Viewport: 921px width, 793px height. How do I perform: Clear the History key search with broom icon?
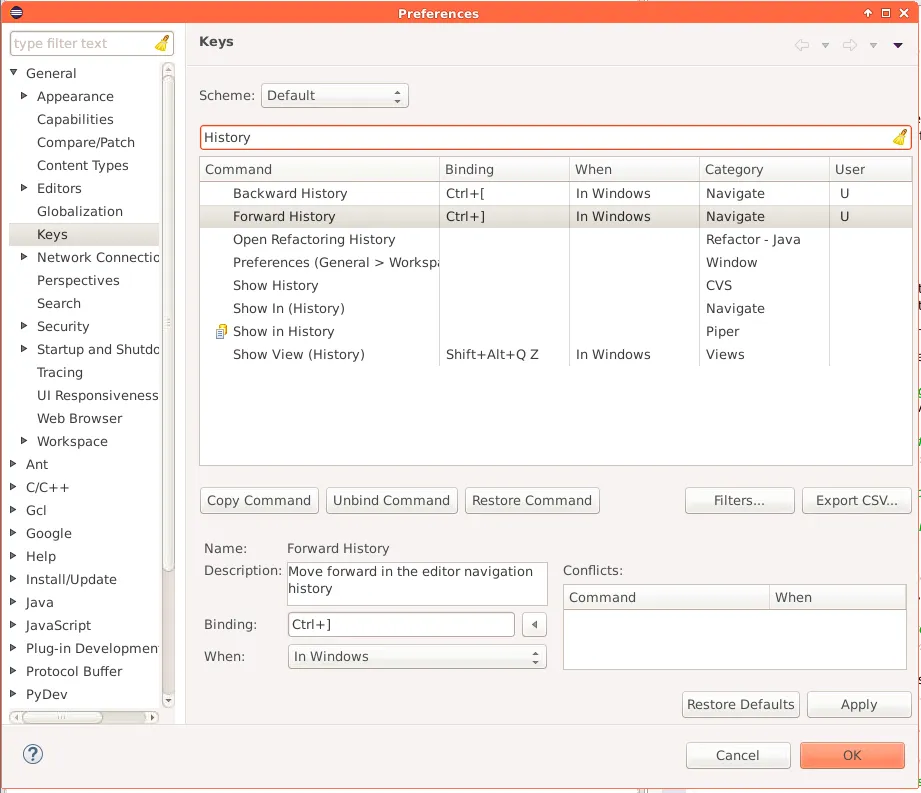[900, 137]
